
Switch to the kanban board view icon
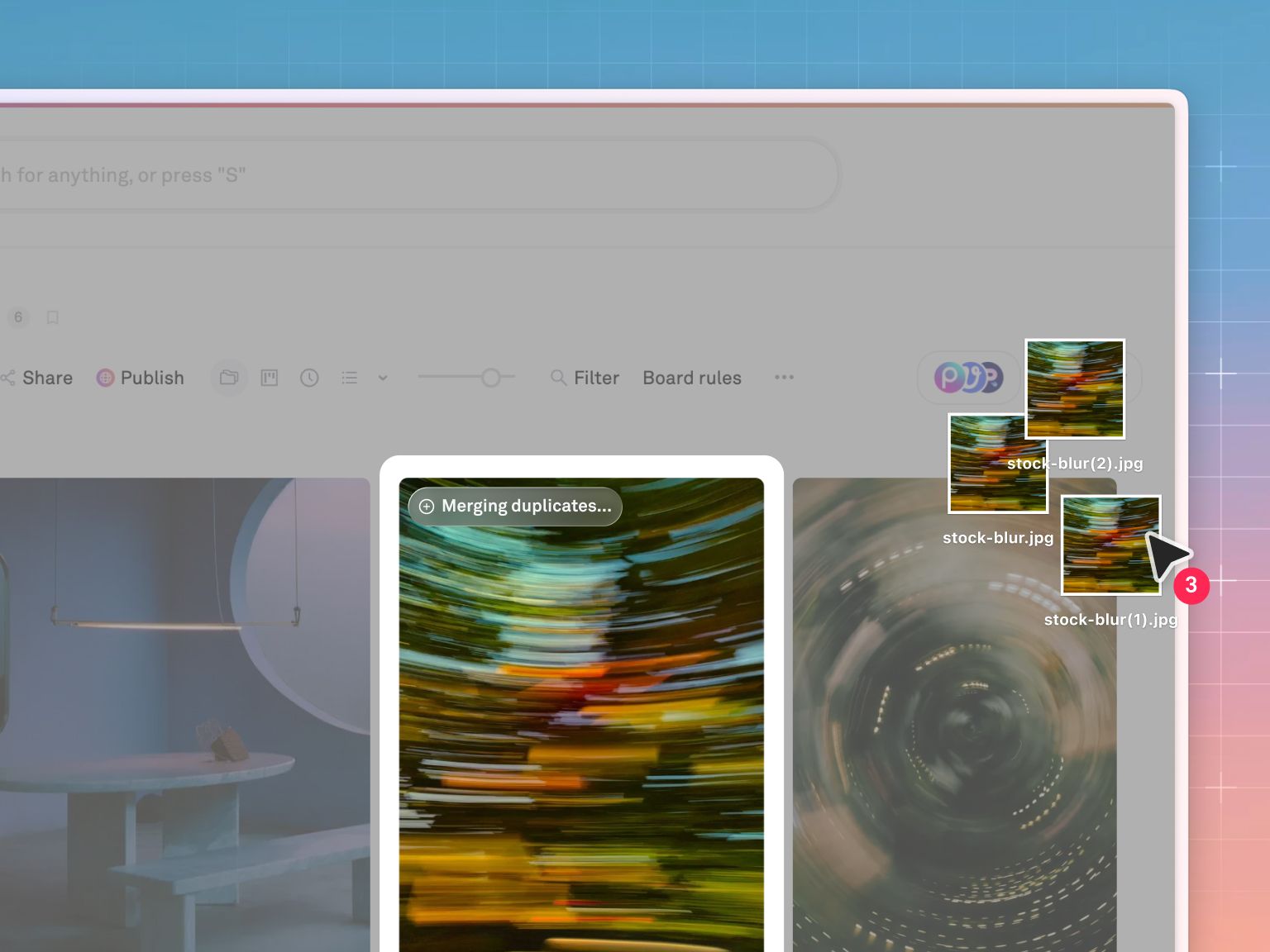pyautogui.click(x=270, y=378)
